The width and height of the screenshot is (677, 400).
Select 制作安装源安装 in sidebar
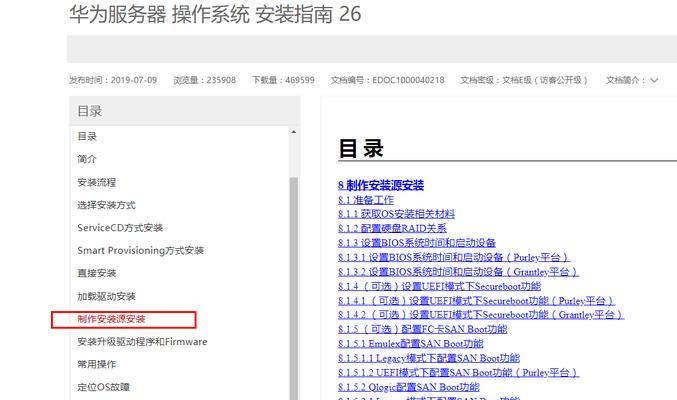(x=111, y=319)
